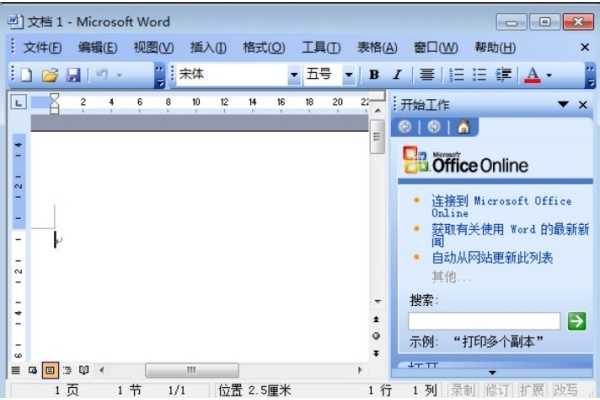Image resolution: width=600 pixels, height=400 pixels.
Task: Click the vertical scrollbar up arrow
Action: [378, 111]
